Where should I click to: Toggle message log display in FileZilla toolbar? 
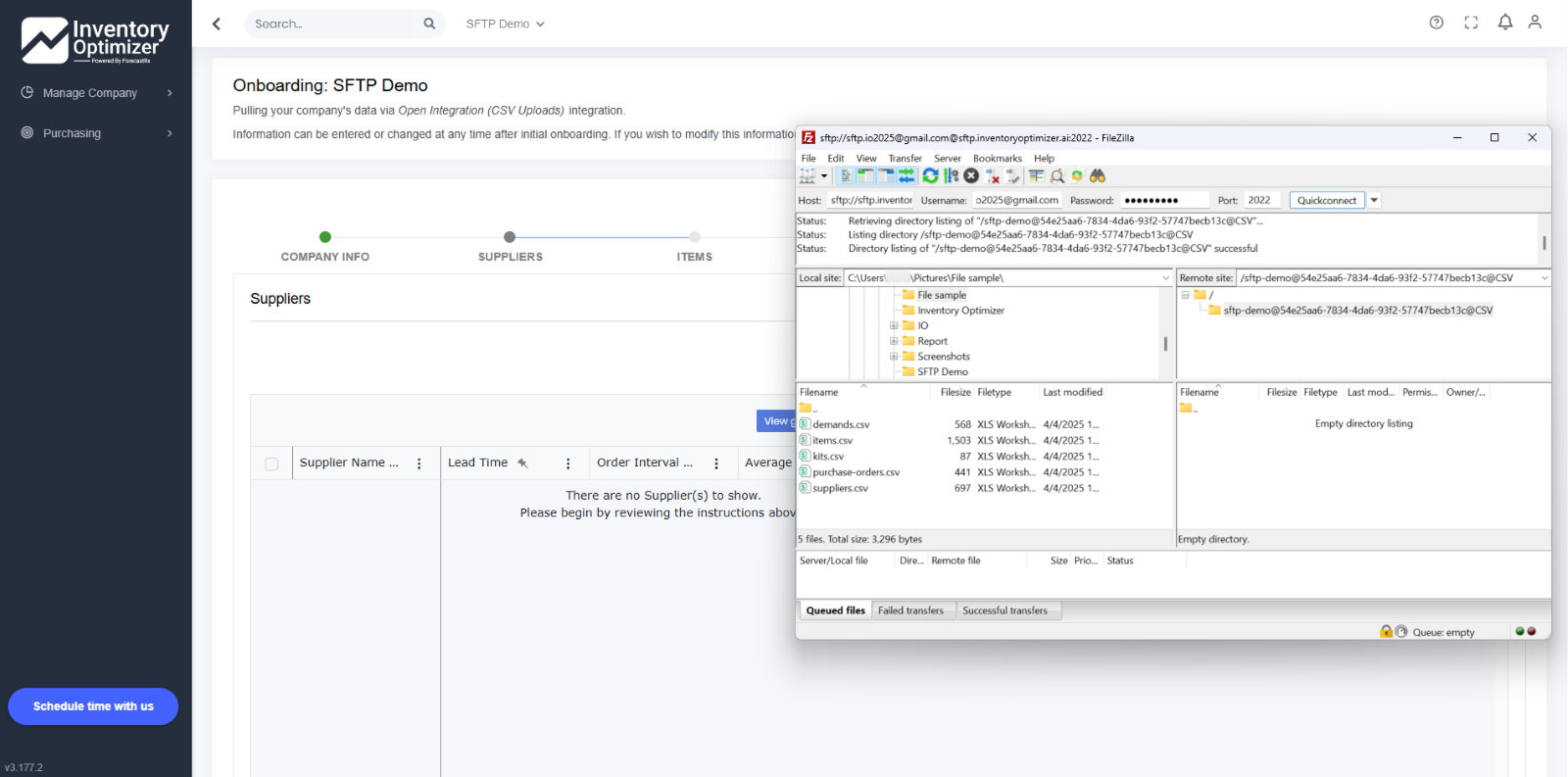pyautogui.click(x=846, y=176)
